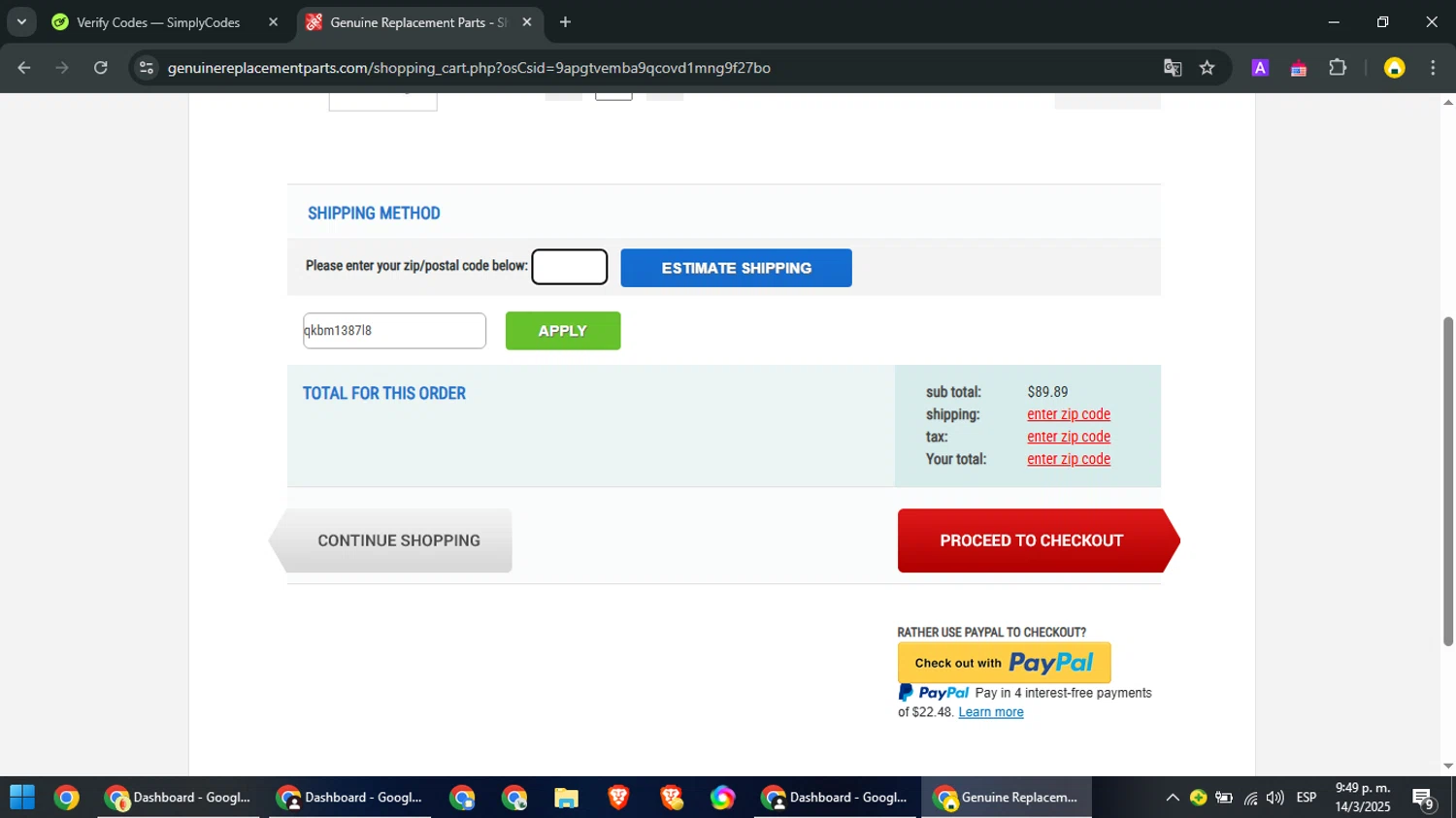The height and width of the screenshot is (818, 1456).
Task: Open the volume control in tray
Action: click(1275, 798)
